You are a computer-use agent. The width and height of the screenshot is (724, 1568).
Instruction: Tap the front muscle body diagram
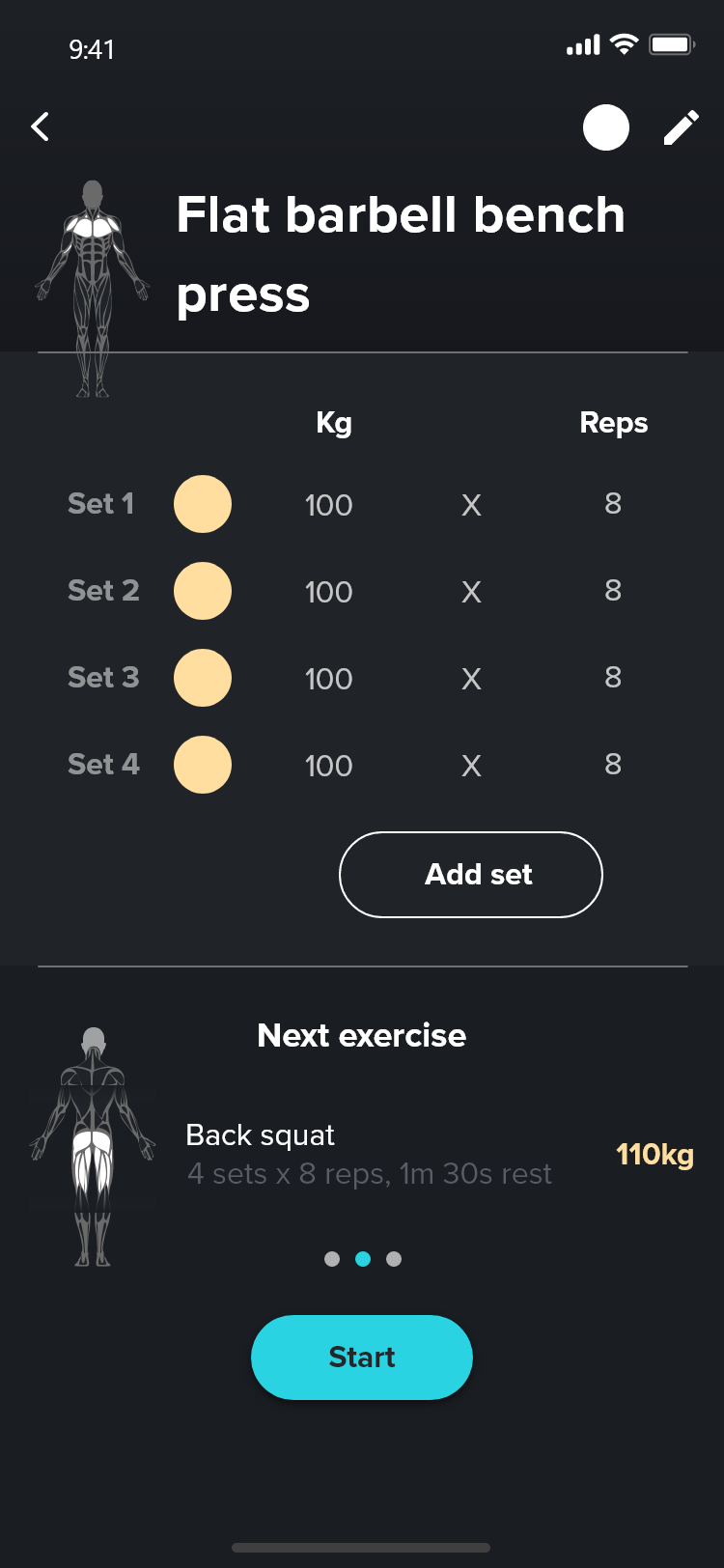[x=93, y=288]
